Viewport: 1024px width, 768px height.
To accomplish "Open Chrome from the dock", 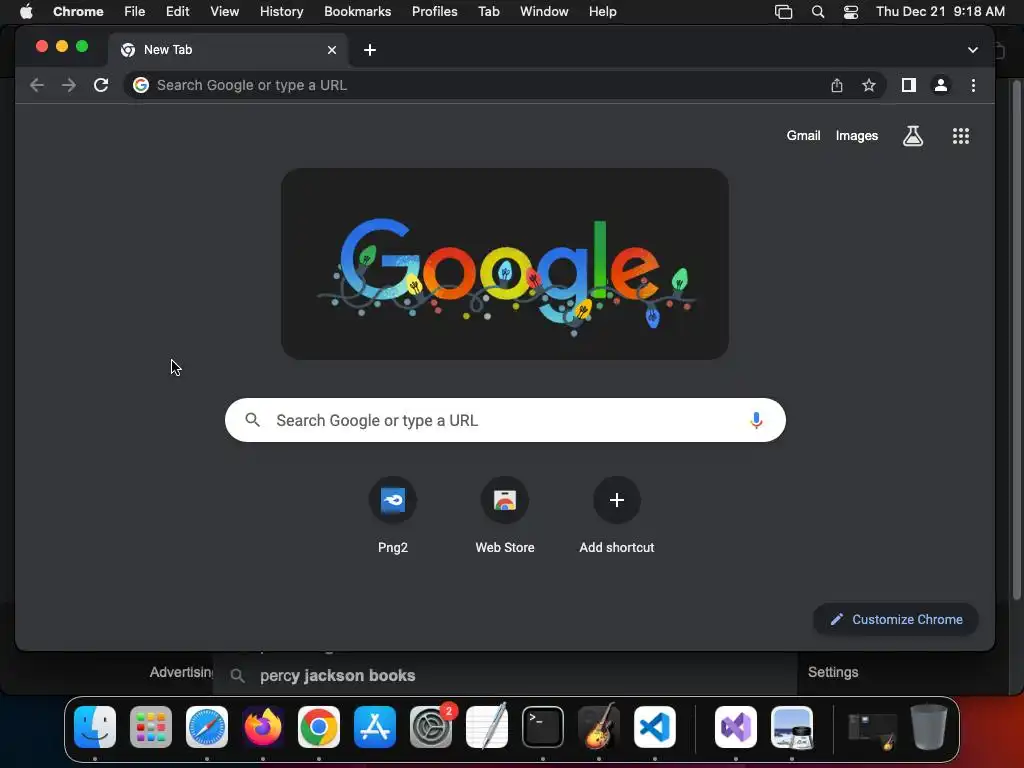I will click(319, 727).
